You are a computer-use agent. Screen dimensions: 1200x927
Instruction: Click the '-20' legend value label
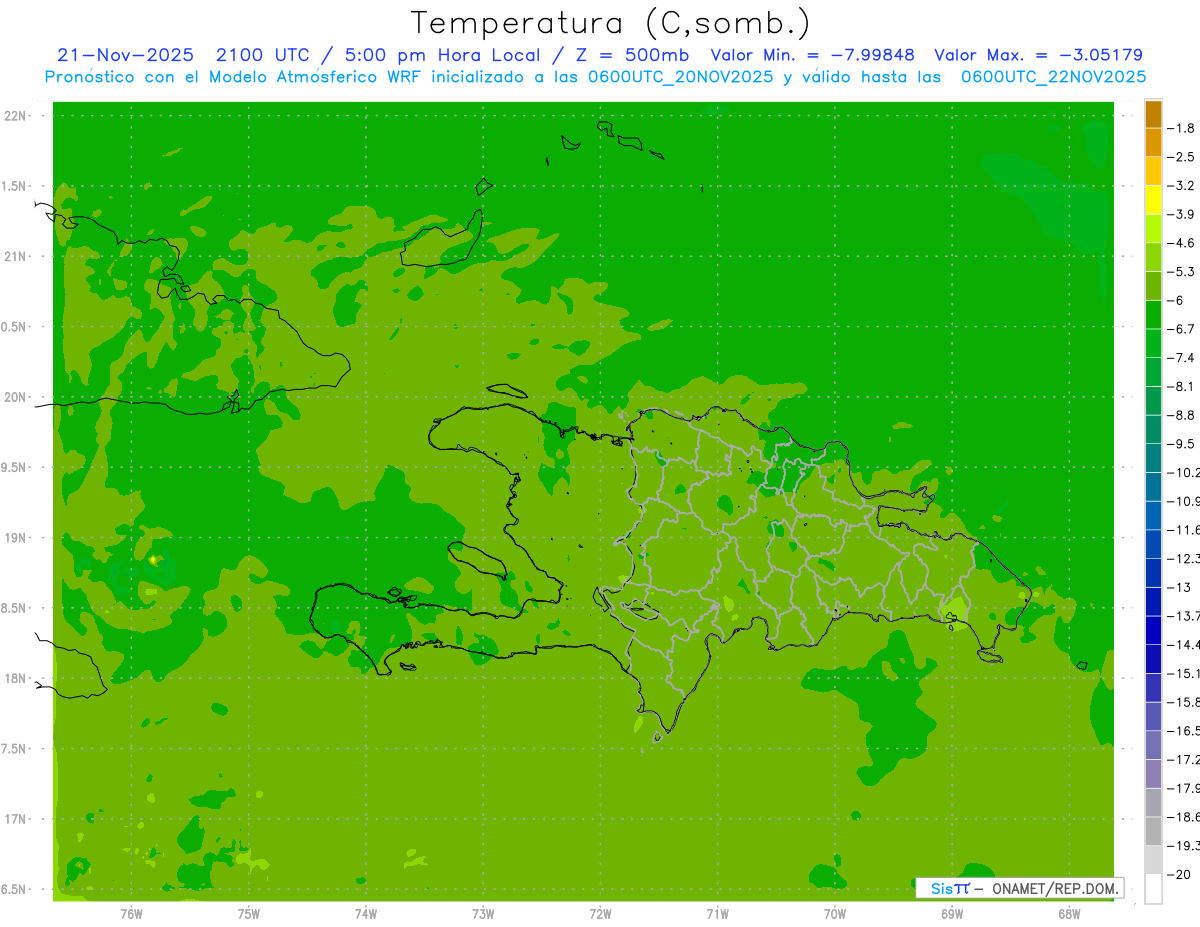tap(1179, 875)
